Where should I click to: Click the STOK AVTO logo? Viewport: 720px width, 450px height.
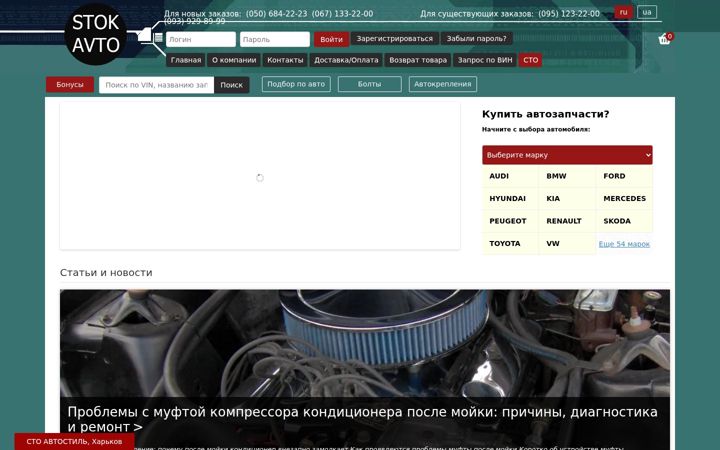(x=96, y=34)
